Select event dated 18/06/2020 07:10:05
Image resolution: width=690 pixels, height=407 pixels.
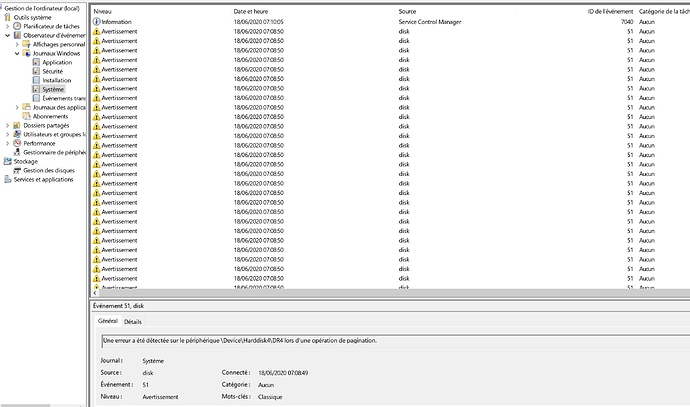pos(258,22)
